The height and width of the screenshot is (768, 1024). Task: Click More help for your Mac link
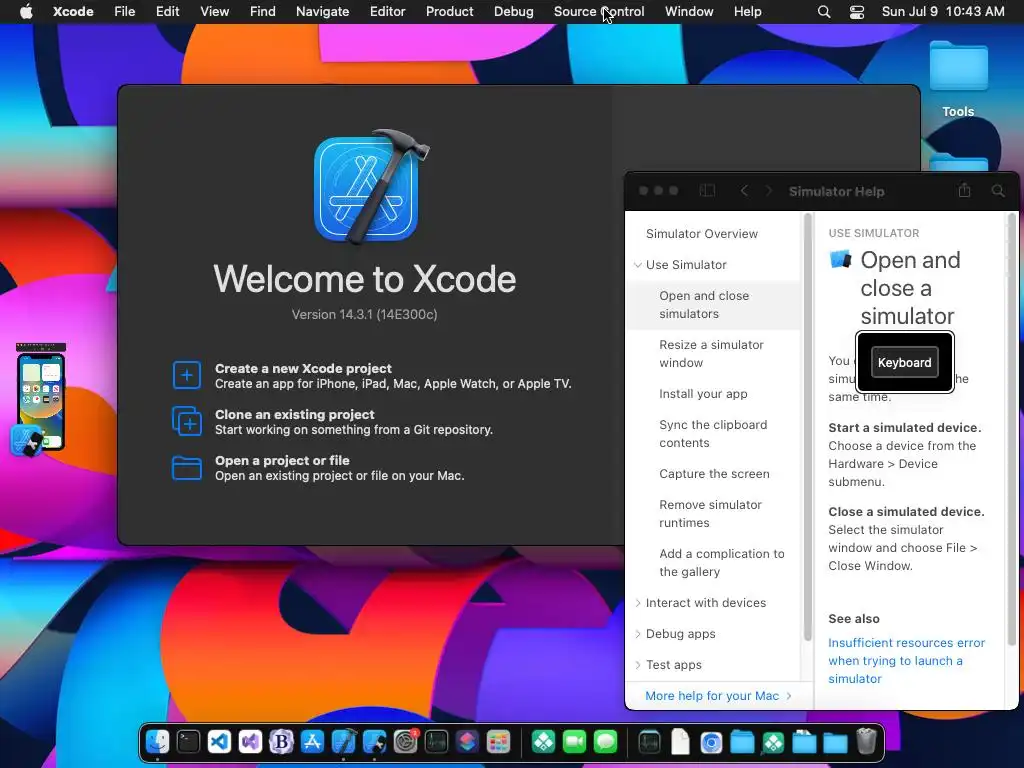(718, 696)
